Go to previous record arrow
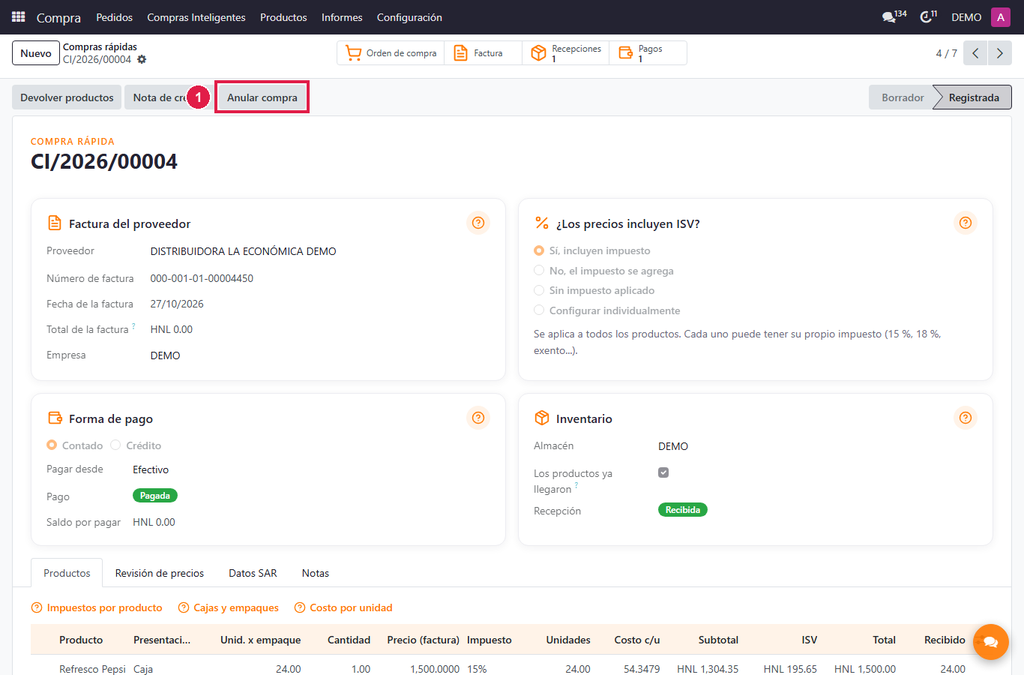 975,53
